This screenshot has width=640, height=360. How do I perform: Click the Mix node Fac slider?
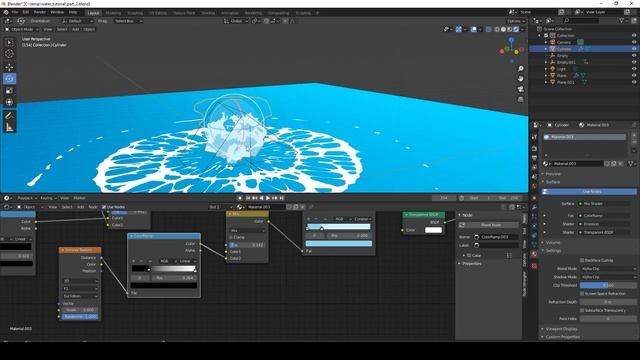coord(247,245)
